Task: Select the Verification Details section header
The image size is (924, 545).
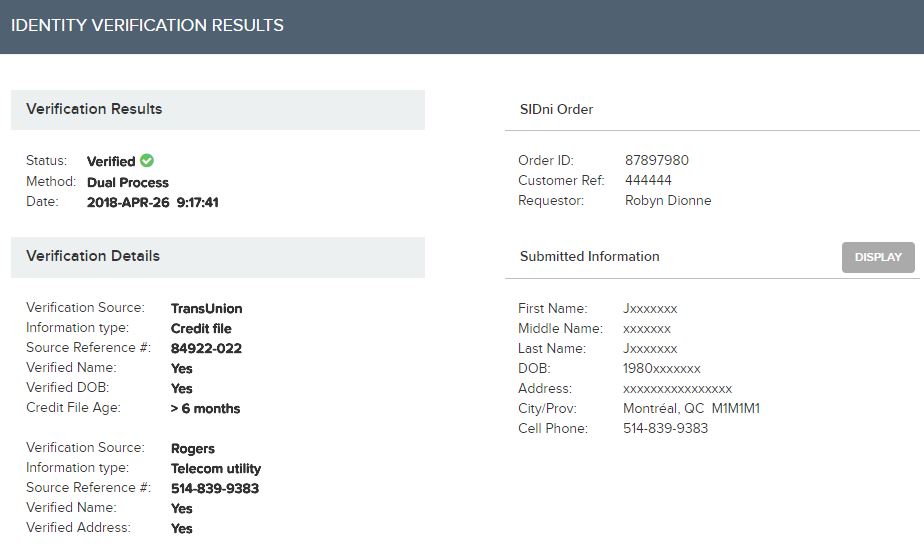Action: coord(218,257)
